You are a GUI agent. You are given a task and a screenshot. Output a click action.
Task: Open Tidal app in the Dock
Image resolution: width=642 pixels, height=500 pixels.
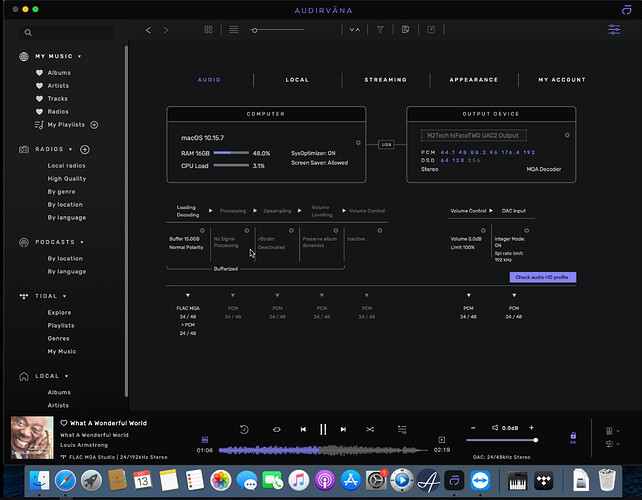click(x=544, y=481)
